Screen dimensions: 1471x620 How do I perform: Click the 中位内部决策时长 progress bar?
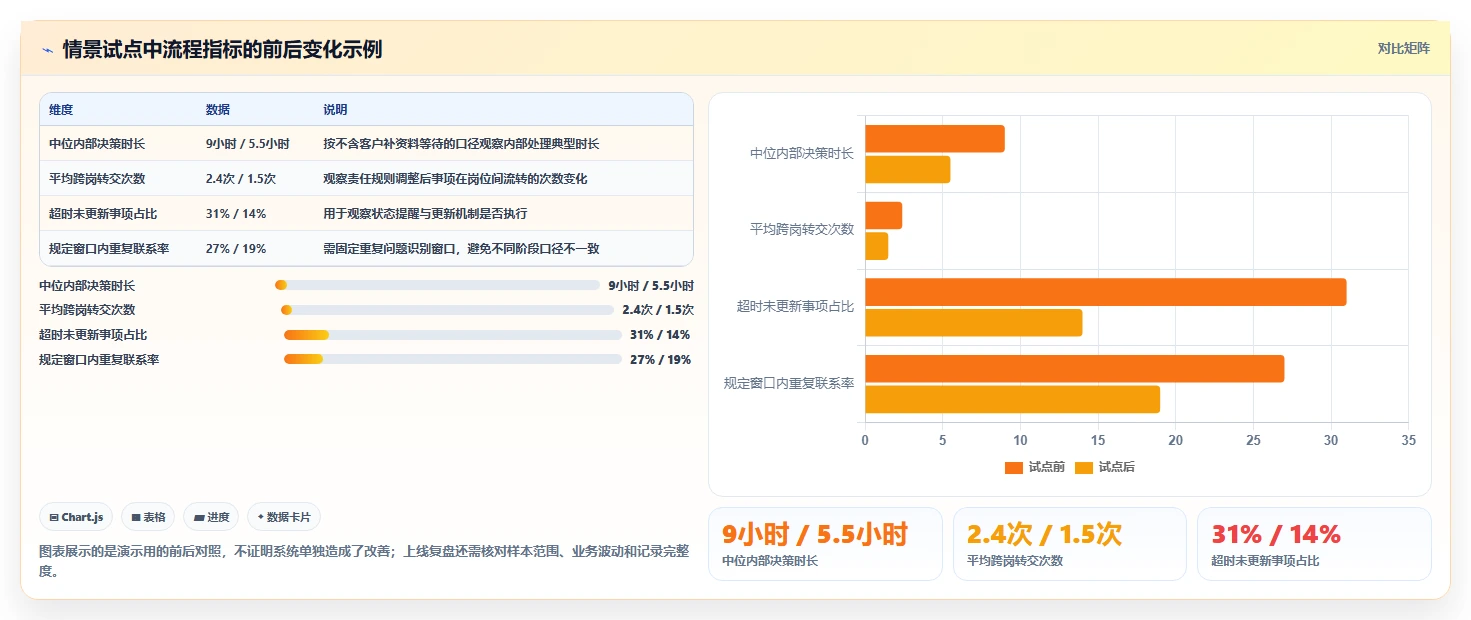[437, 285]
